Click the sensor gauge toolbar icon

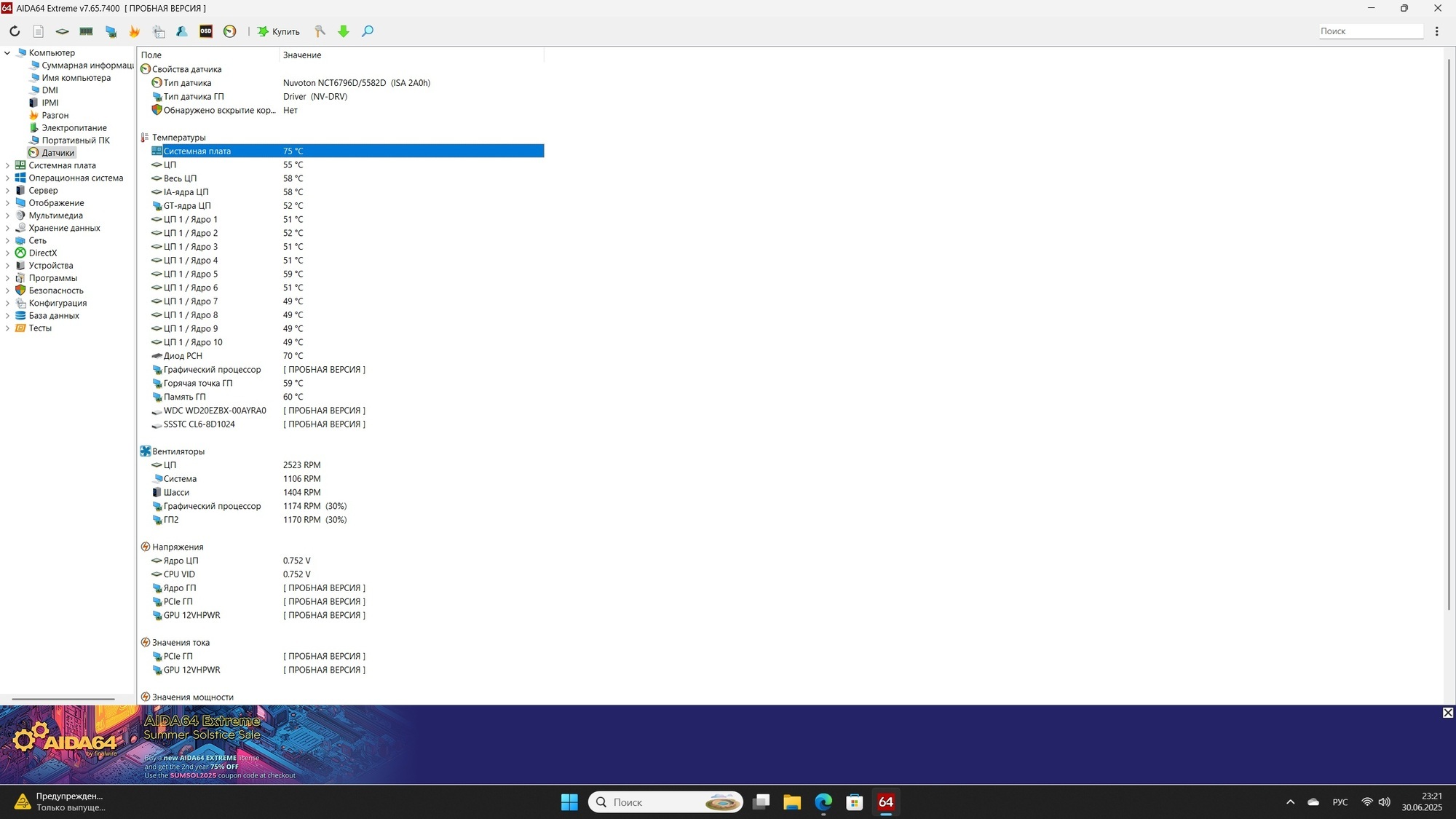(230, 31)
